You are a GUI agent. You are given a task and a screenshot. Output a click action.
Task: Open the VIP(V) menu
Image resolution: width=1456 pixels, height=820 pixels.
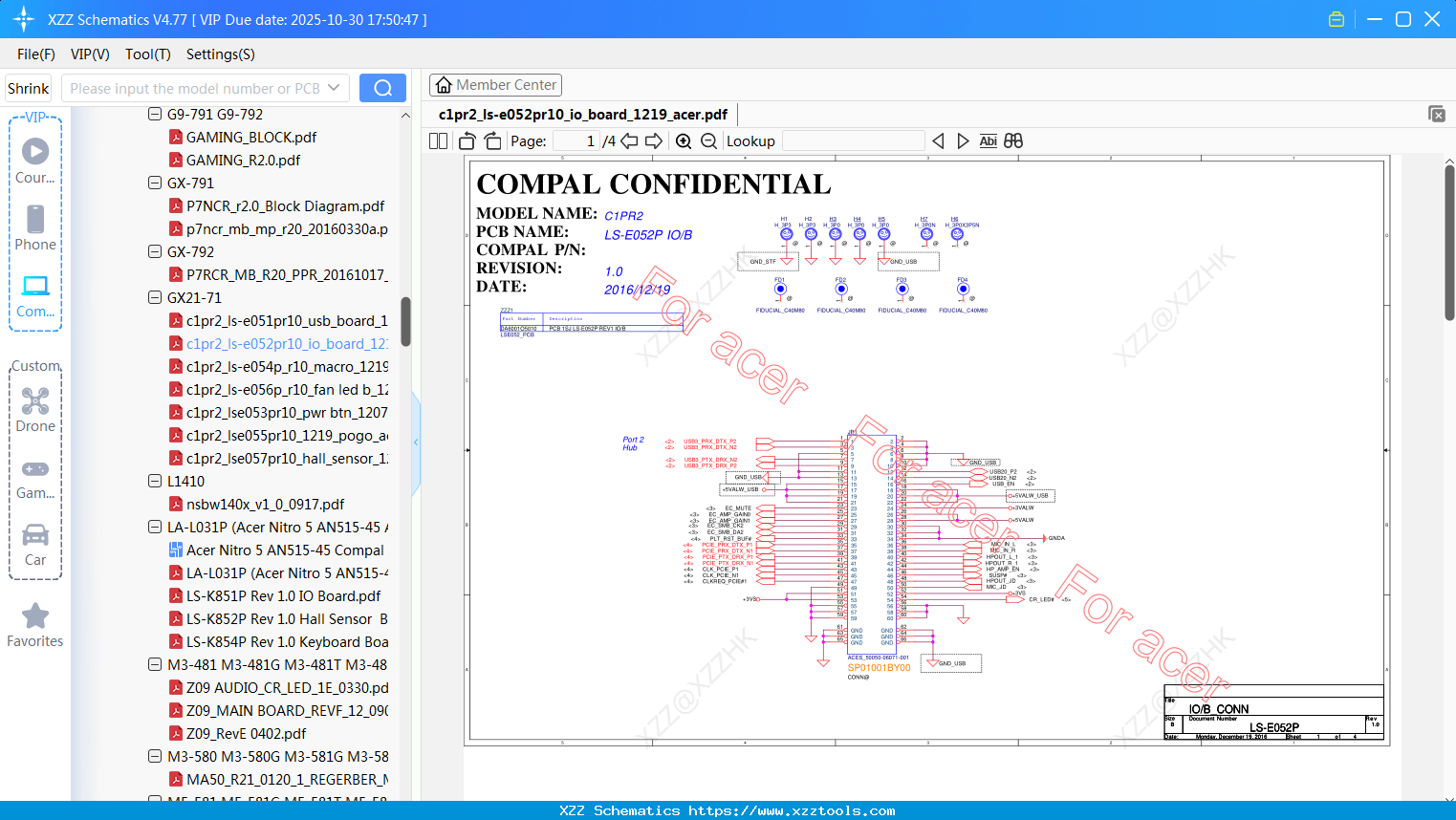(x=90, y=54)
